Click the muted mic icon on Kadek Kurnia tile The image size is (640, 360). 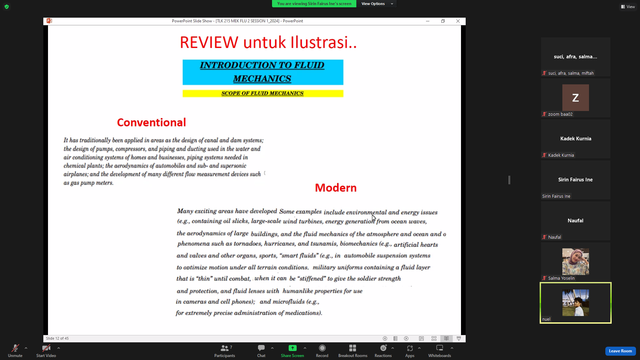pyautogui.click(x=544, y=155)
